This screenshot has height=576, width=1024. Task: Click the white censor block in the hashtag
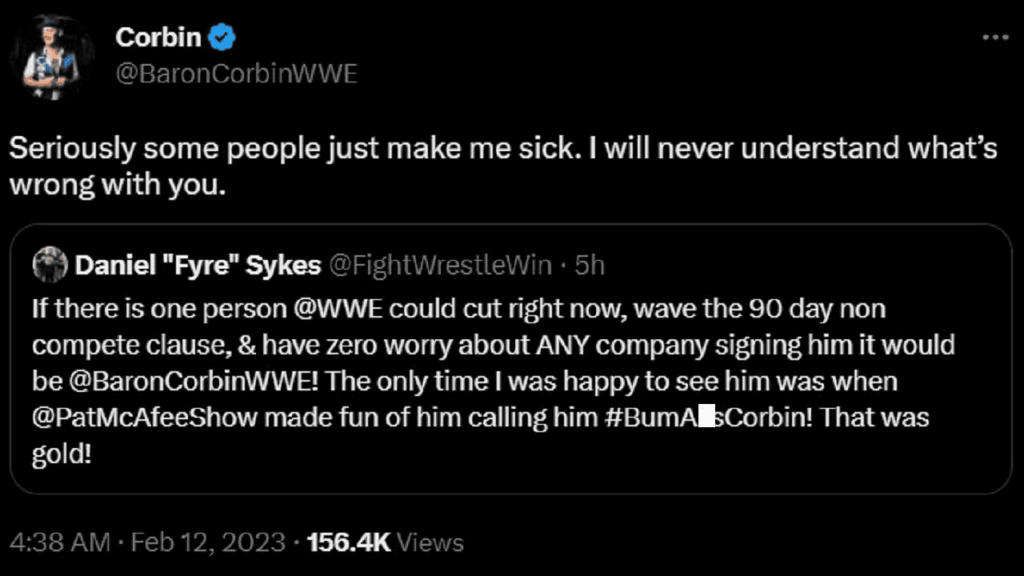point(710,417)
